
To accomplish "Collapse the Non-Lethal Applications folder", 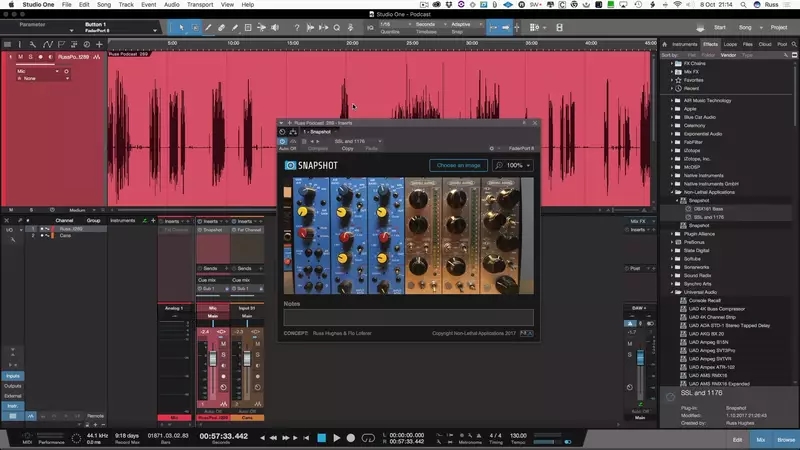I will (672, 192).
